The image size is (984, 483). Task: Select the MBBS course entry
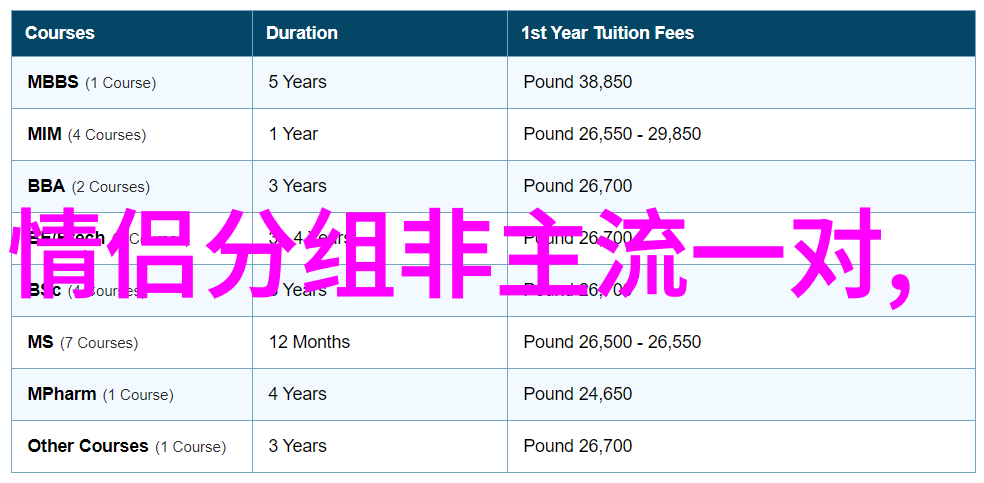[x=92, y=82]
